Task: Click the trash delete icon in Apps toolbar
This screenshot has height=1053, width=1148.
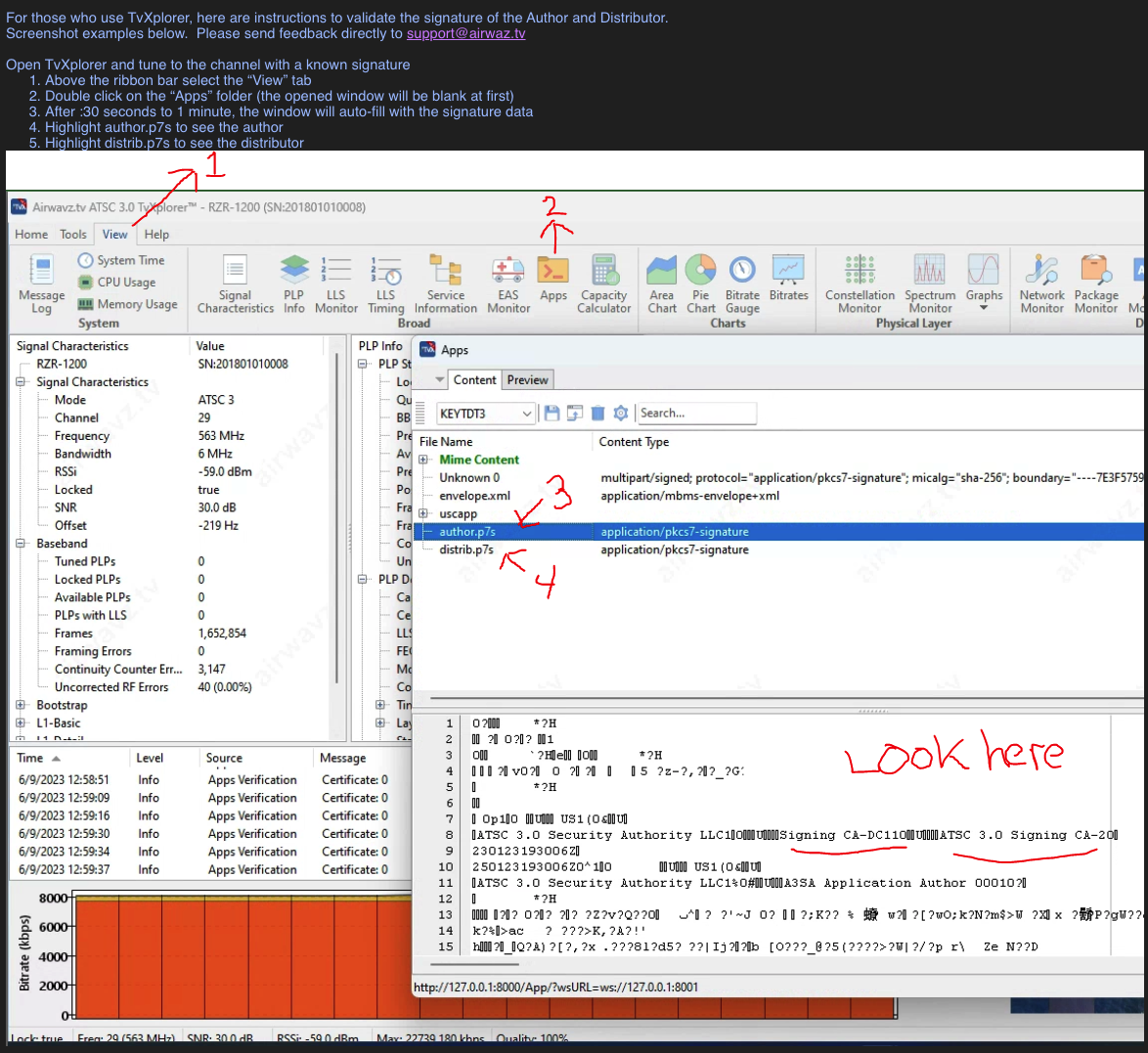Action: click(x=597, y=413)
